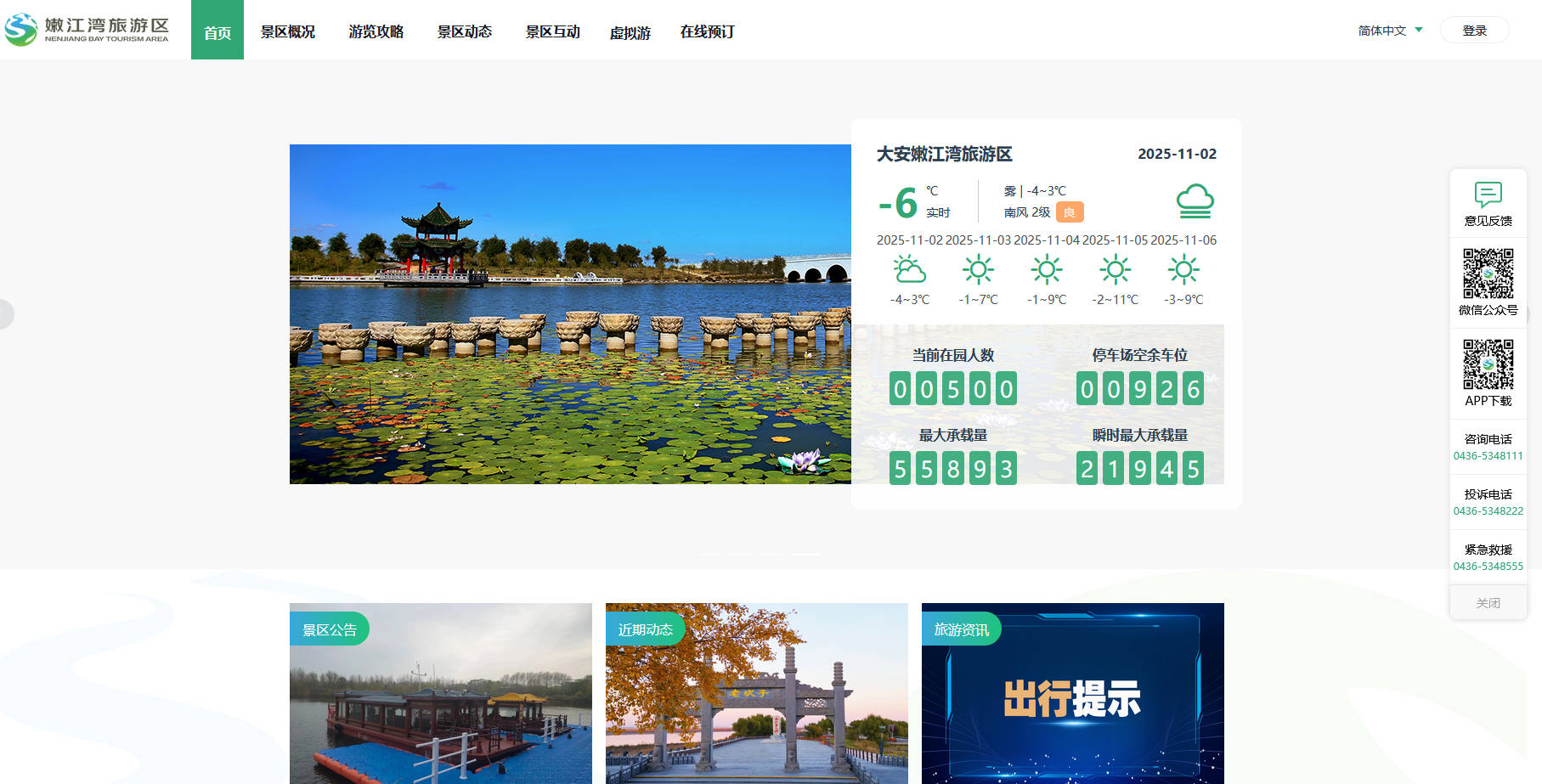Switch to the 景区概况 menu

coord(288,31)
